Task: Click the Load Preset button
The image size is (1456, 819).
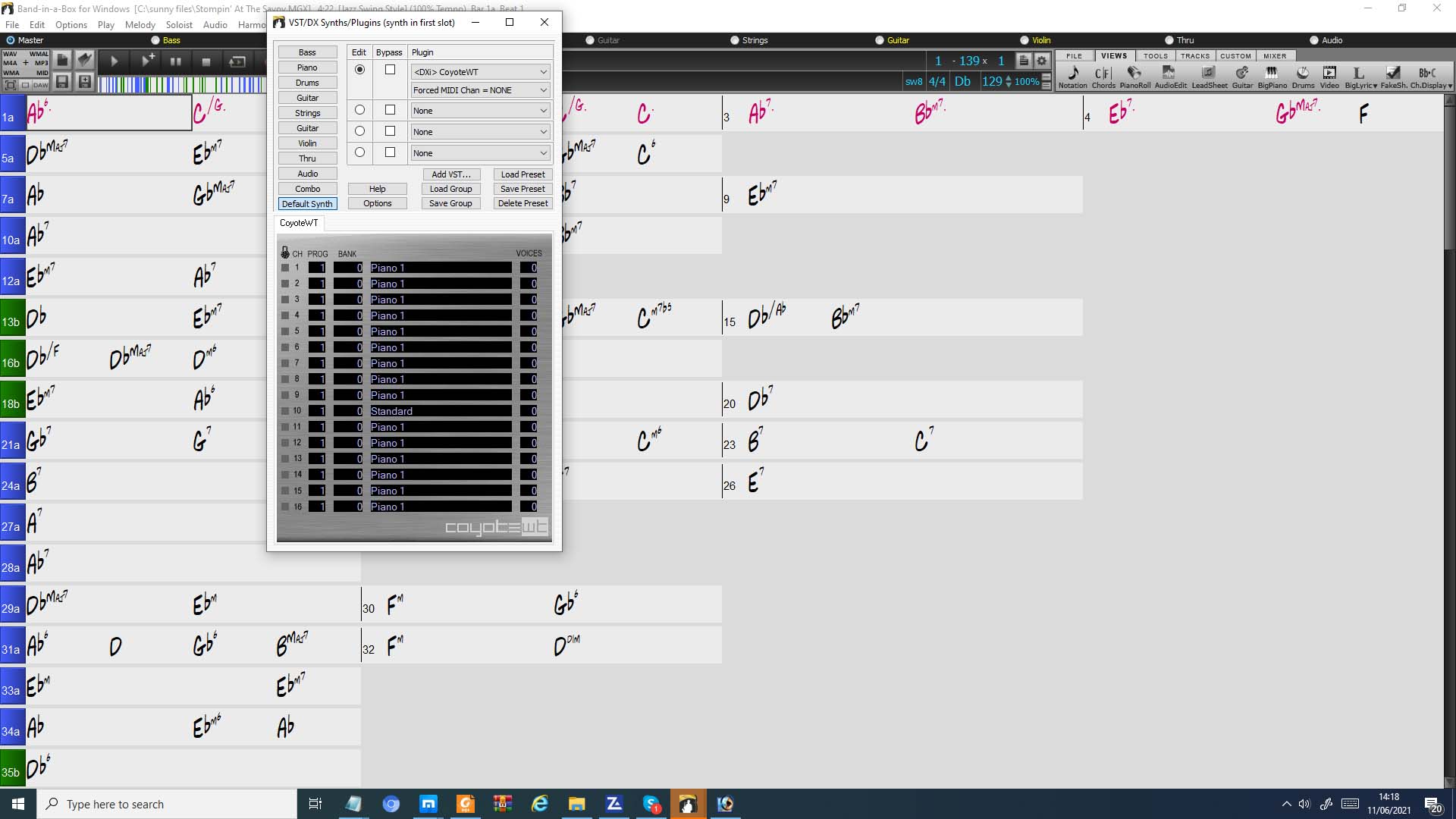Action: pyautogui.click(x=522, y=174)
